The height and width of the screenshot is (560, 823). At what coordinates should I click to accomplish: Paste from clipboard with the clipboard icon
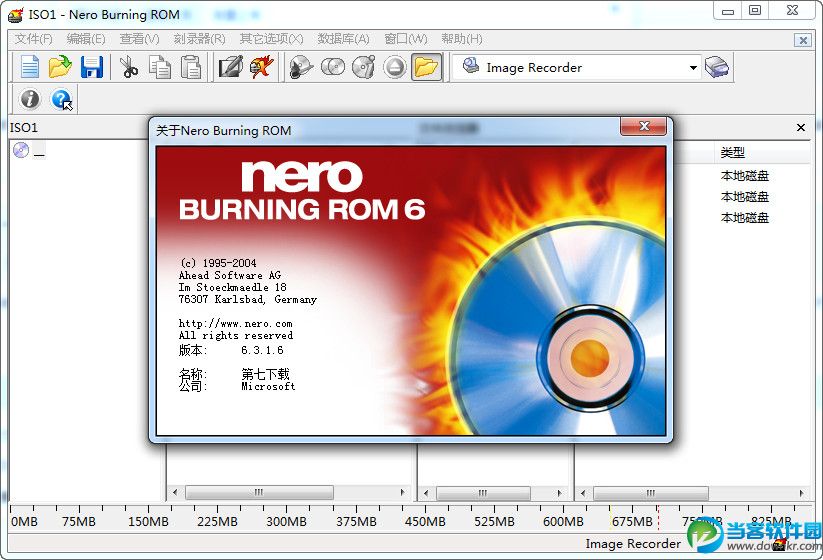tap(191, 67)
